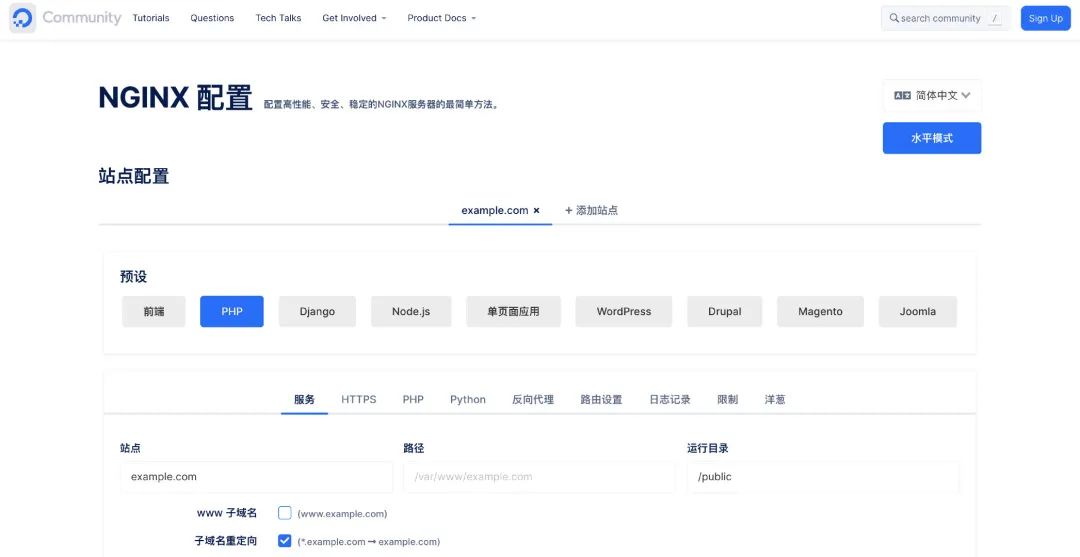Viewport: 1080px width, 557px height.
Task: Click the 站点配置 heading text
Action: pyautogui.click(x=134, y=176)
